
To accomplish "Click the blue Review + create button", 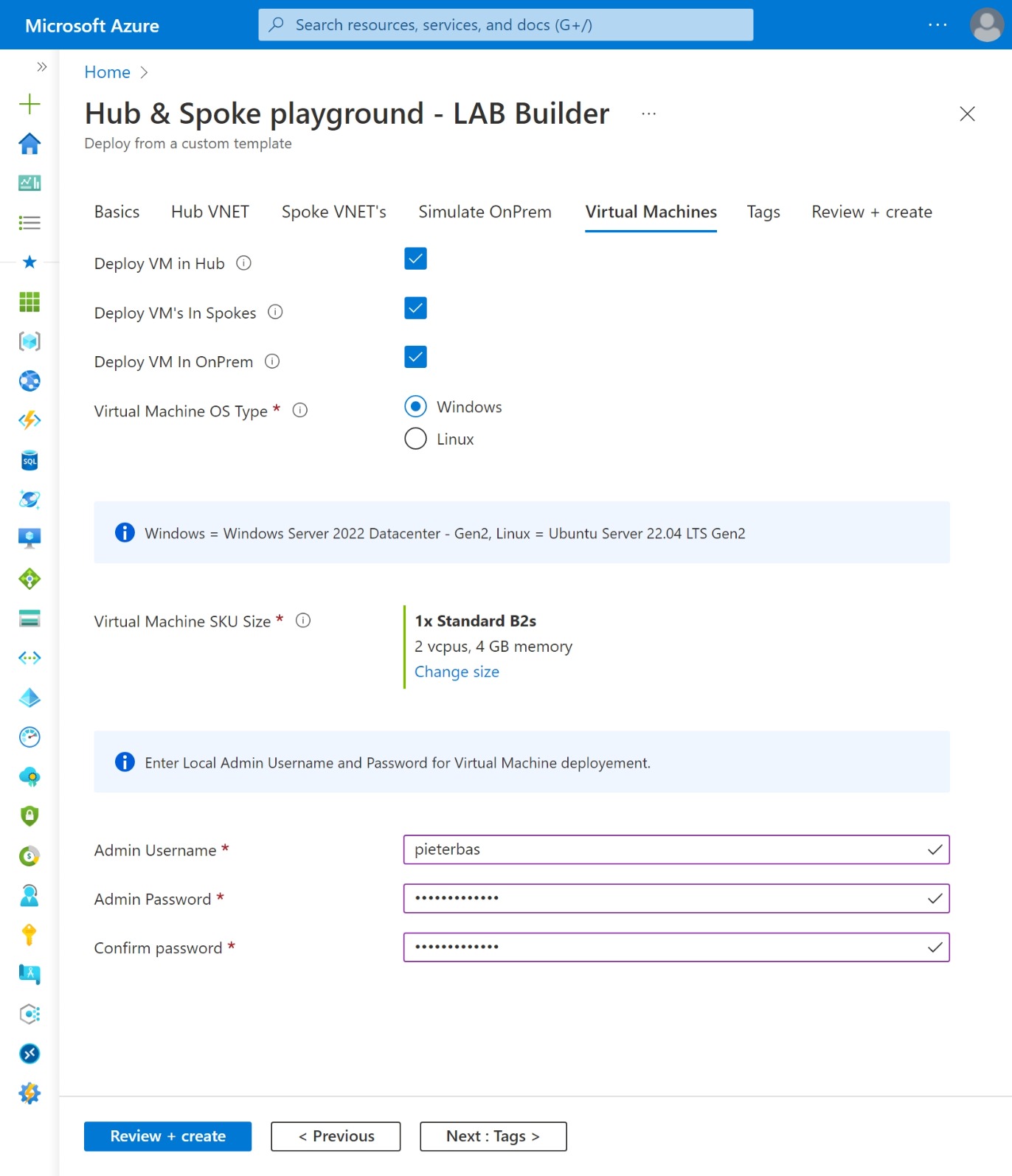I will (x=167, y=1136).
